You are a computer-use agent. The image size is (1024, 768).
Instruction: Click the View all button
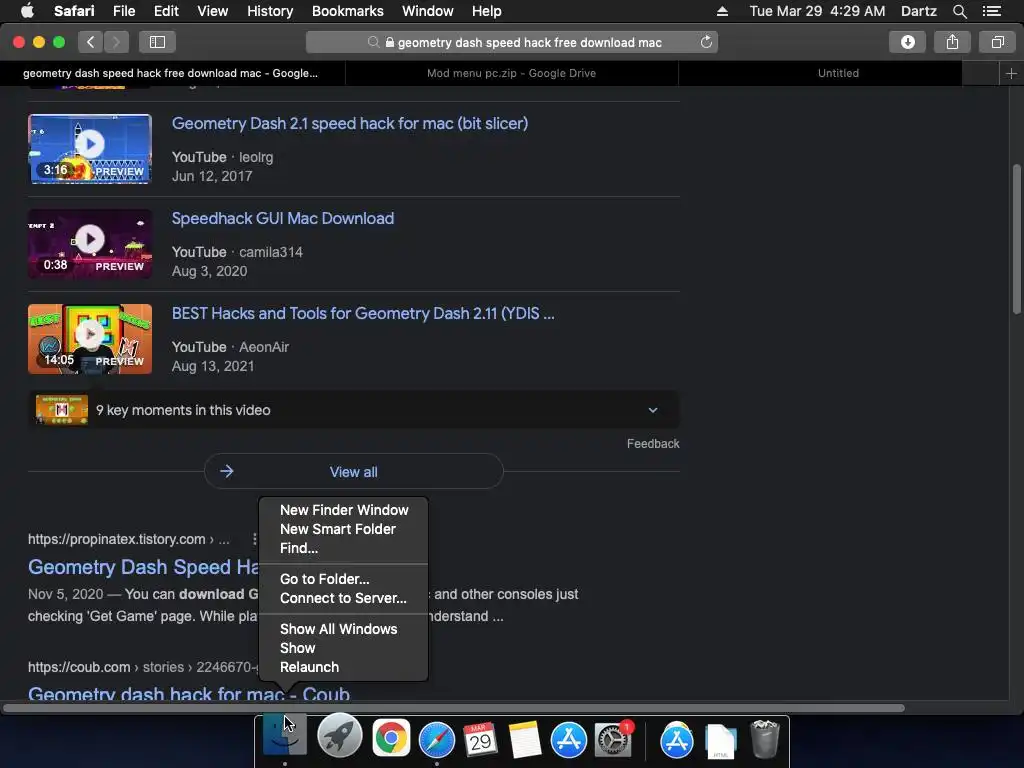coord(353,472)
